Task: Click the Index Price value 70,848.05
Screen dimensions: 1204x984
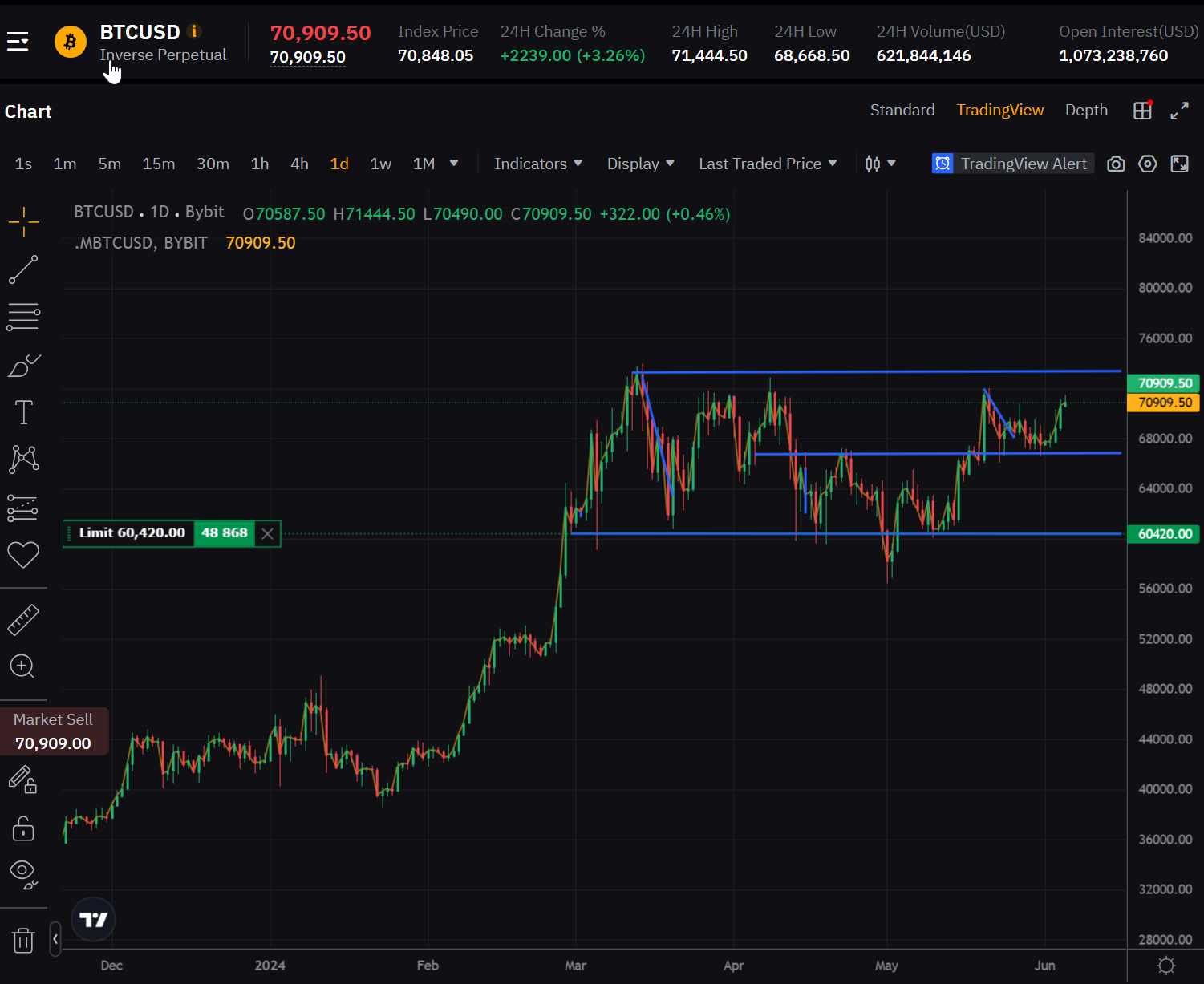Action: (436, 56)
